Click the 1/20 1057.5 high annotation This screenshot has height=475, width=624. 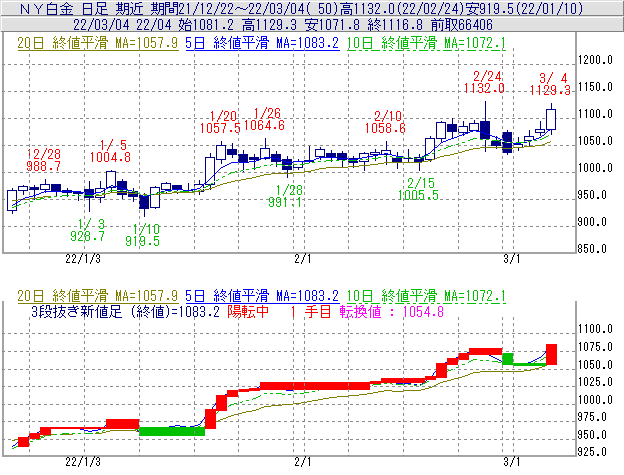[x=220, y=122]
